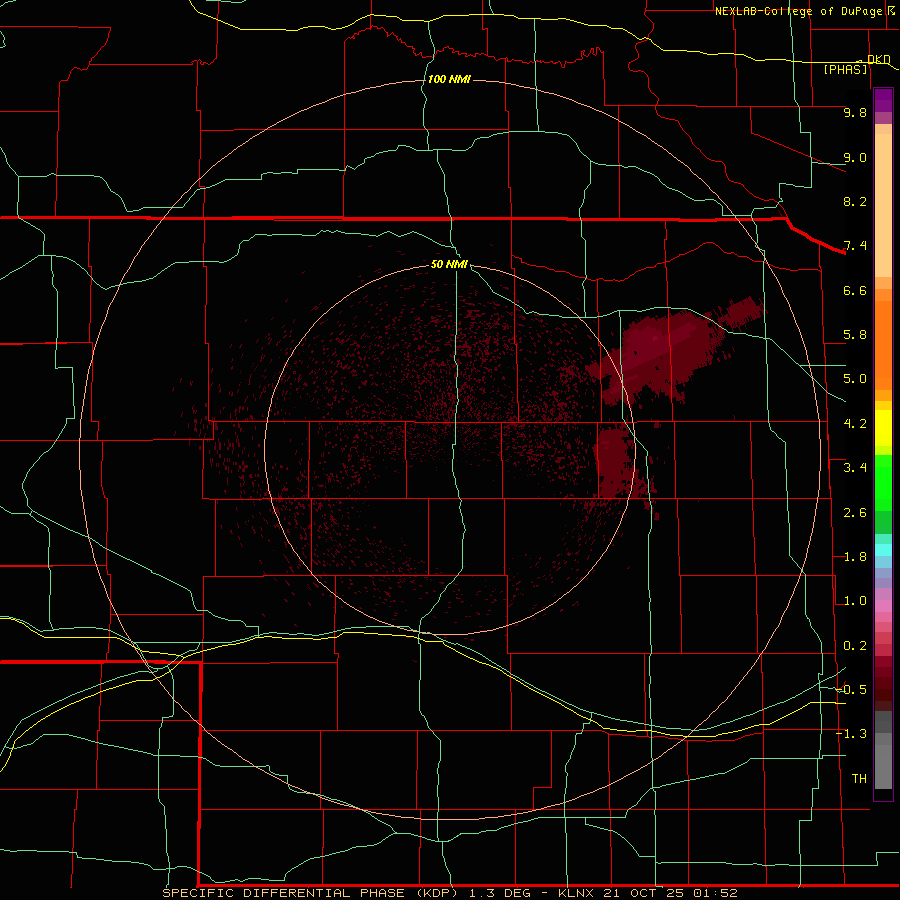Click the cyan band of the color bar
900x900 pixels.
(883, 550)
